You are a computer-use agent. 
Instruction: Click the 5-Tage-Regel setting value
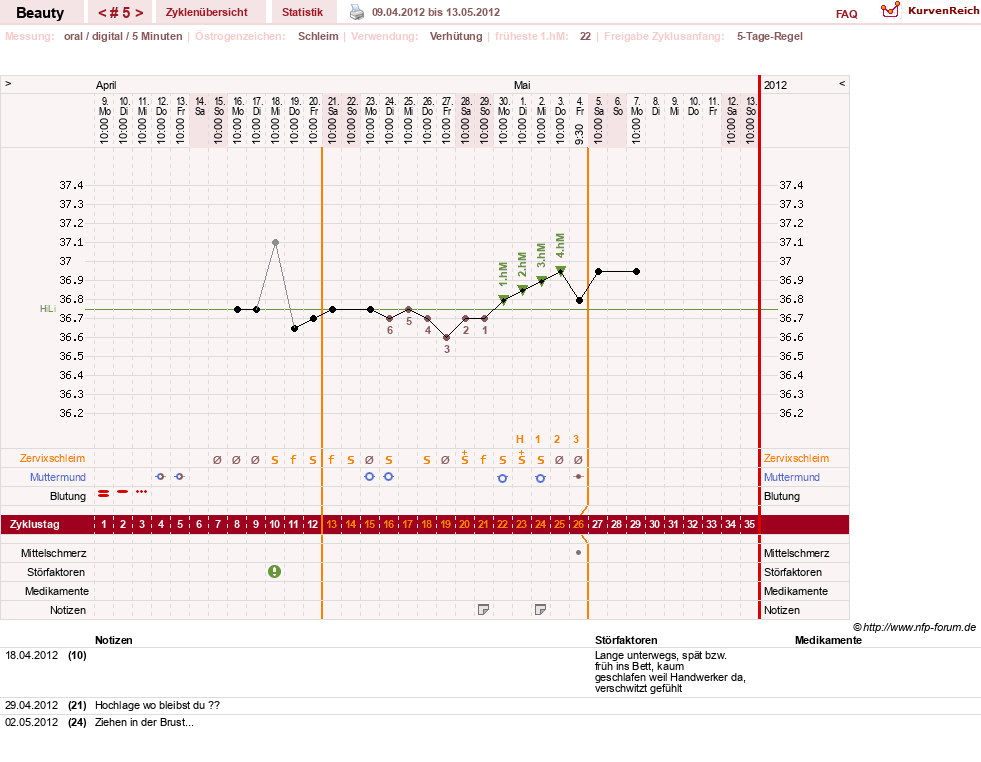tap(770, 36)
